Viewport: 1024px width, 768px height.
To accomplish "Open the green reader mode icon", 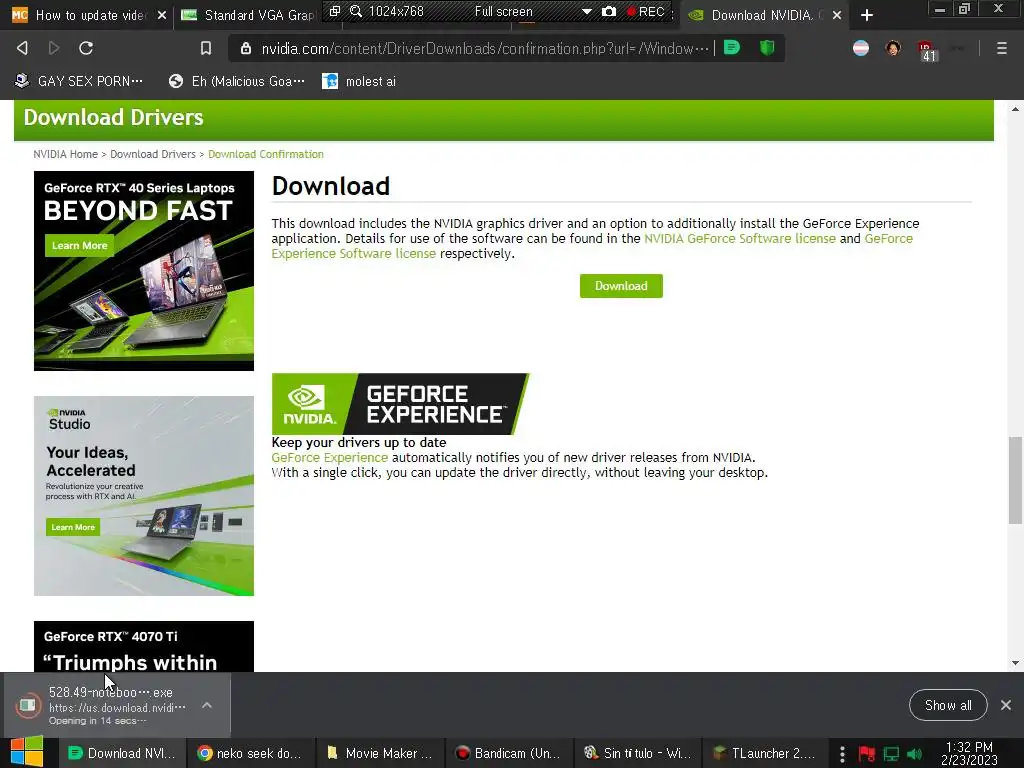I will click(x=732, y=48).
